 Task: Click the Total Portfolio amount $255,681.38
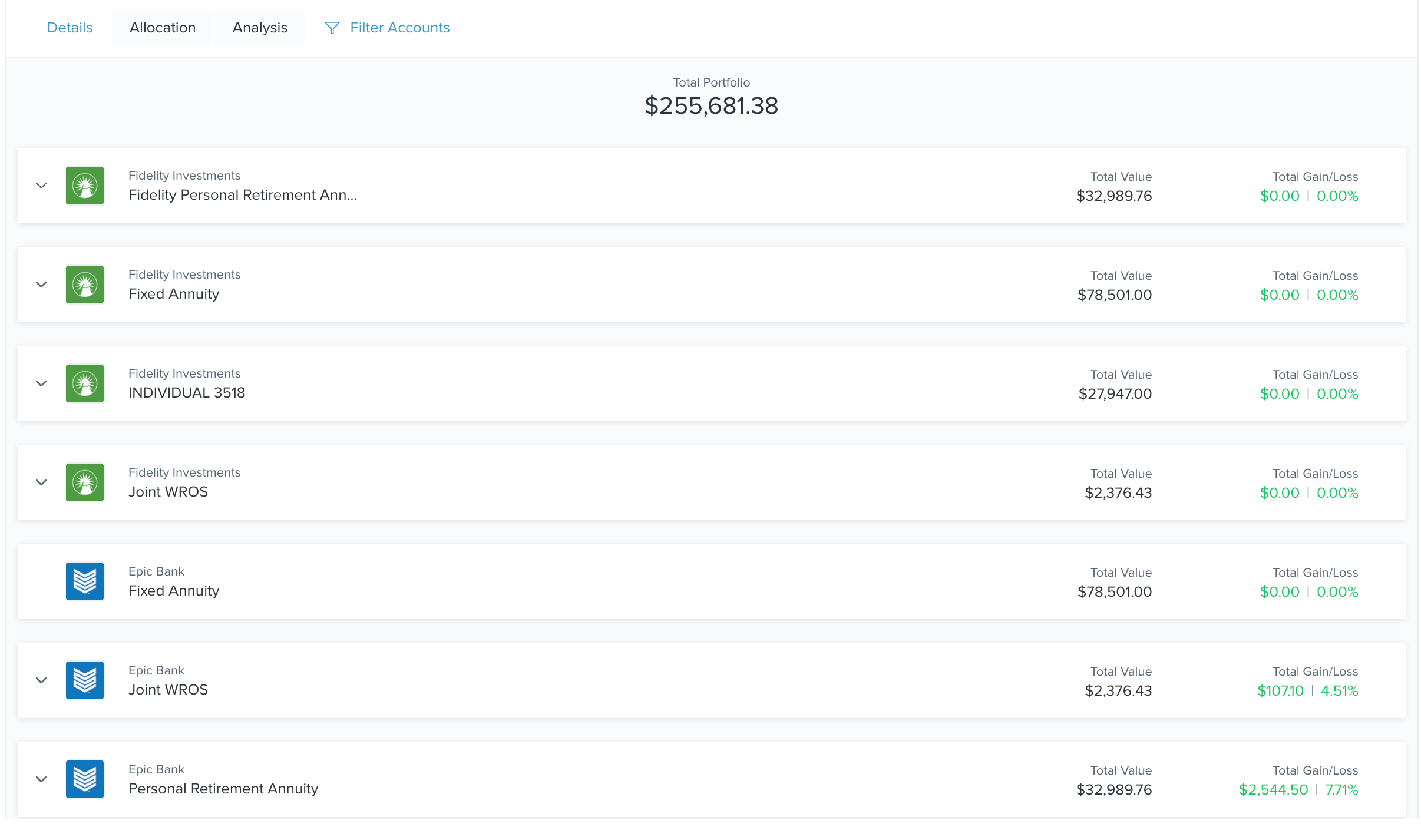(x=711, y=106)
